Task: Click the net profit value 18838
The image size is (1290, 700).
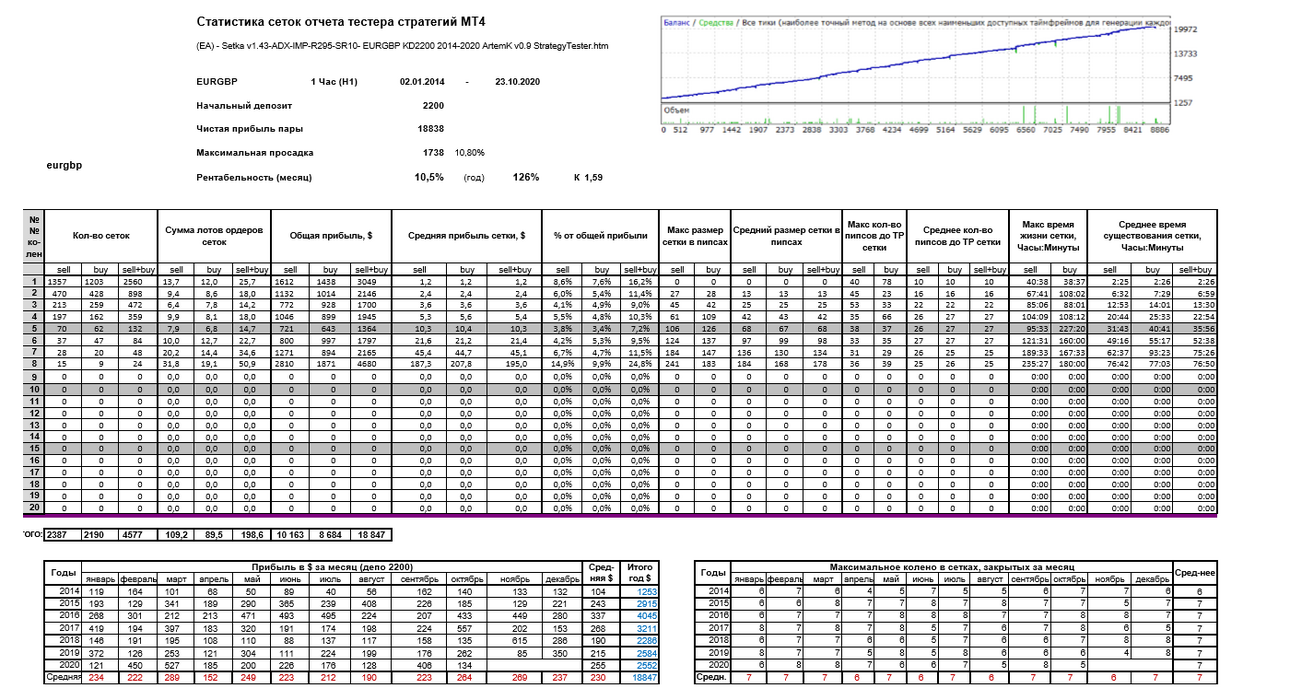Action: (x=430, y=129)
